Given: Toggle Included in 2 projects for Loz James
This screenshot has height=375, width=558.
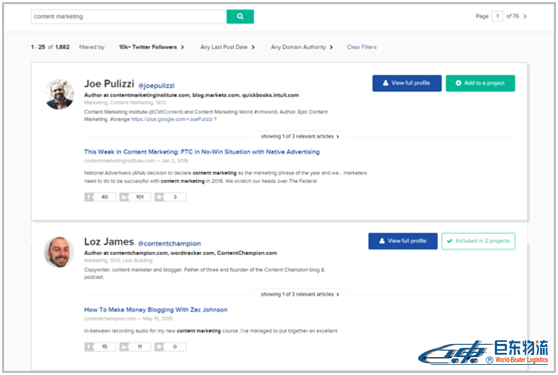Looking at the screenshot, I should tap(478, 241).
